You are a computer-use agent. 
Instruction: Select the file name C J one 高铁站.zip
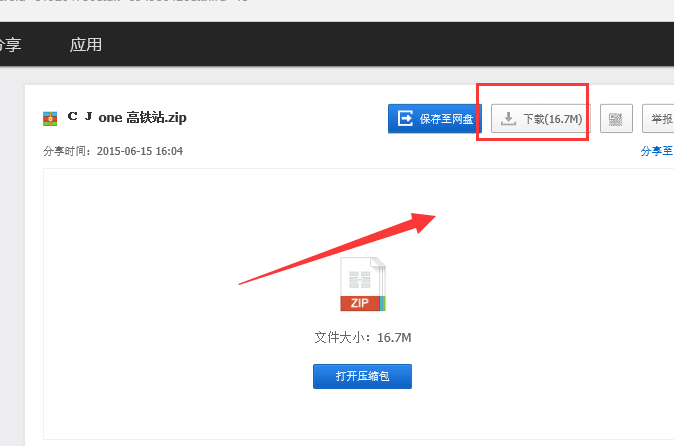click(x=127, y=117)
